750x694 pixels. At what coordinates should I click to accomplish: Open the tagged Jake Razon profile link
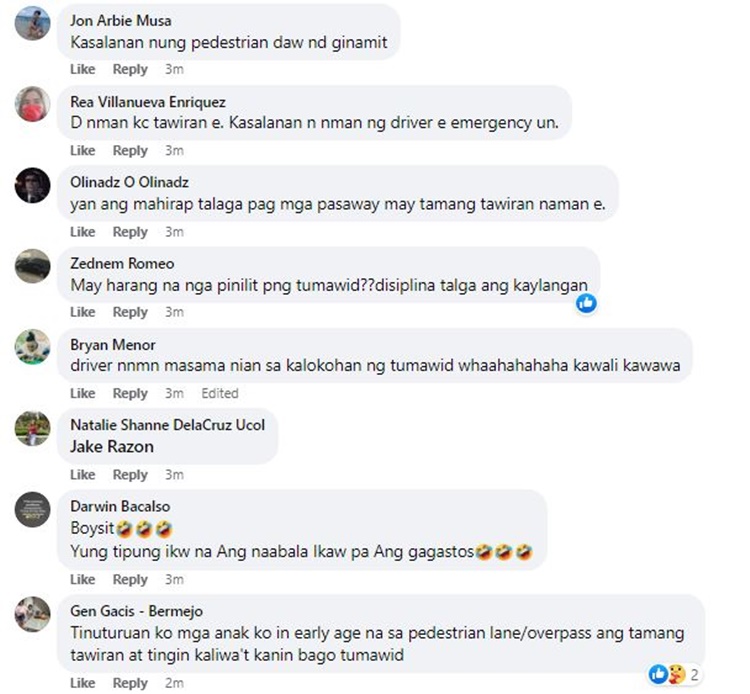pos(112,447)
